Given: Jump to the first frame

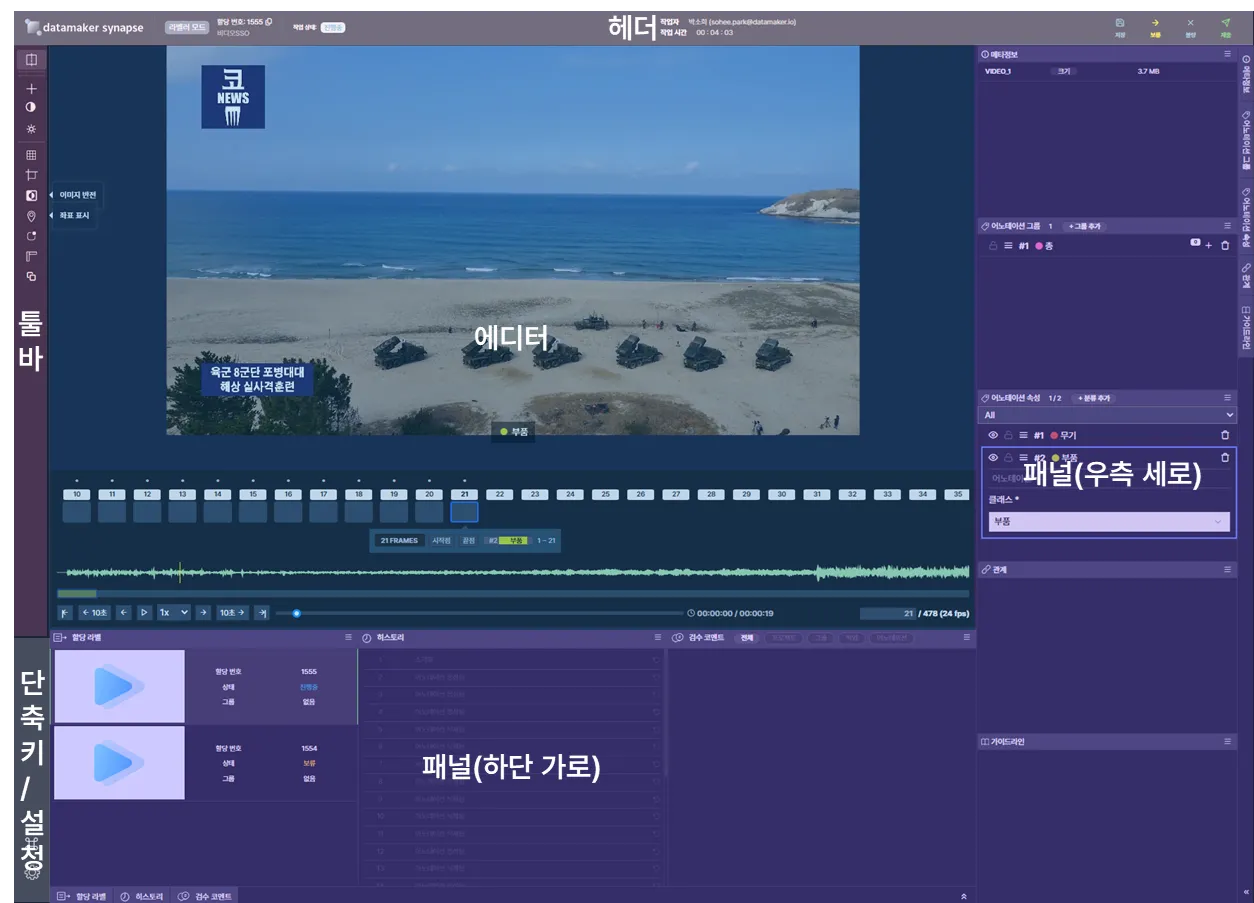Looking at the screenshot, I should click(66, 613).
